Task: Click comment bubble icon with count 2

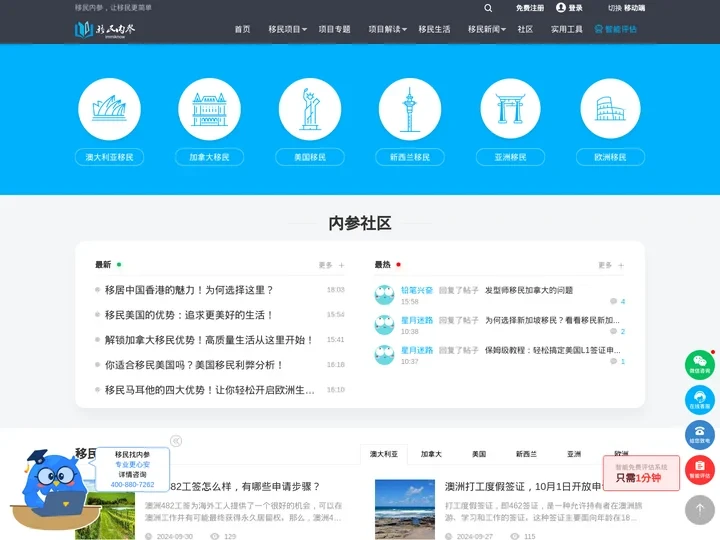Action: (613, 332)
